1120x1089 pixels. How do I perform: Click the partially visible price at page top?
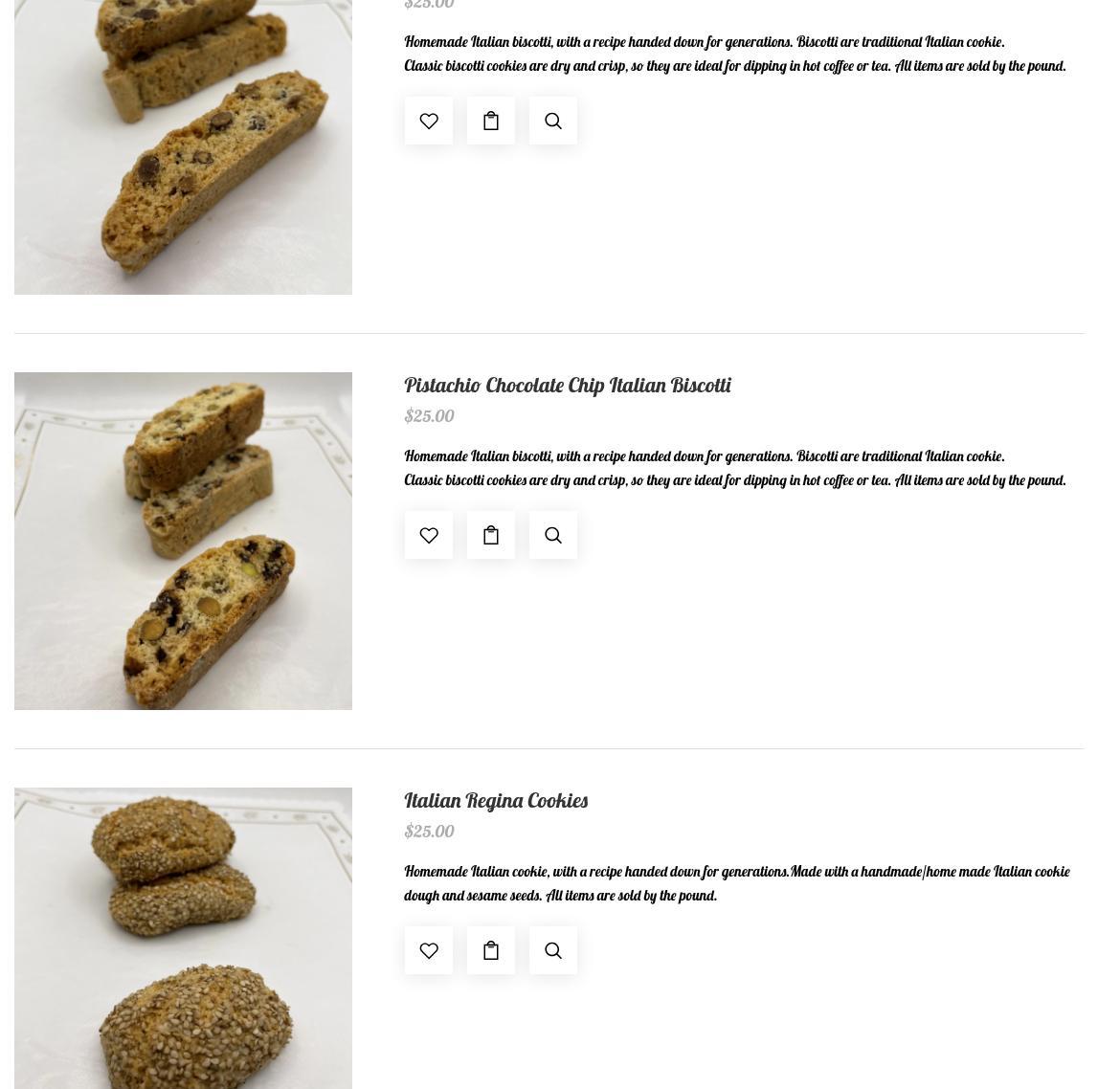coord(429,5)
